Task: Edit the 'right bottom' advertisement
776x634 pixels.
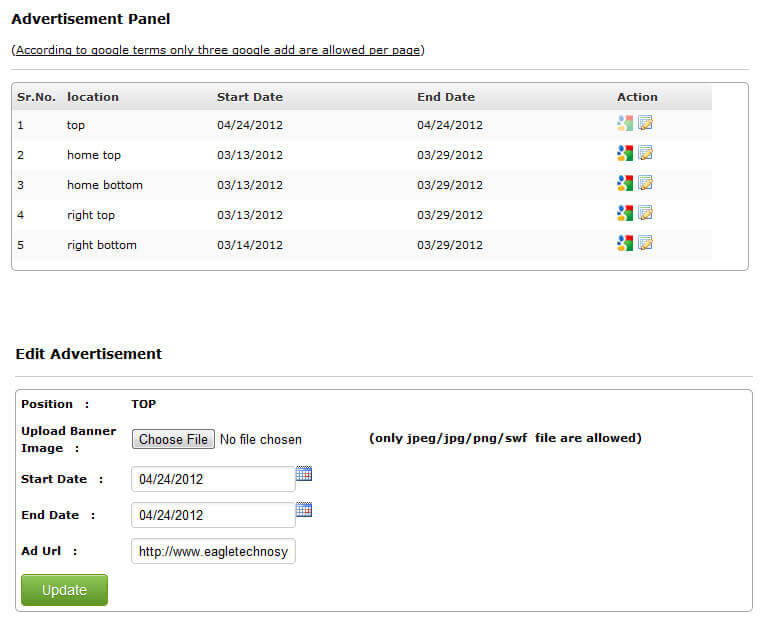Action: coord(645,243)
